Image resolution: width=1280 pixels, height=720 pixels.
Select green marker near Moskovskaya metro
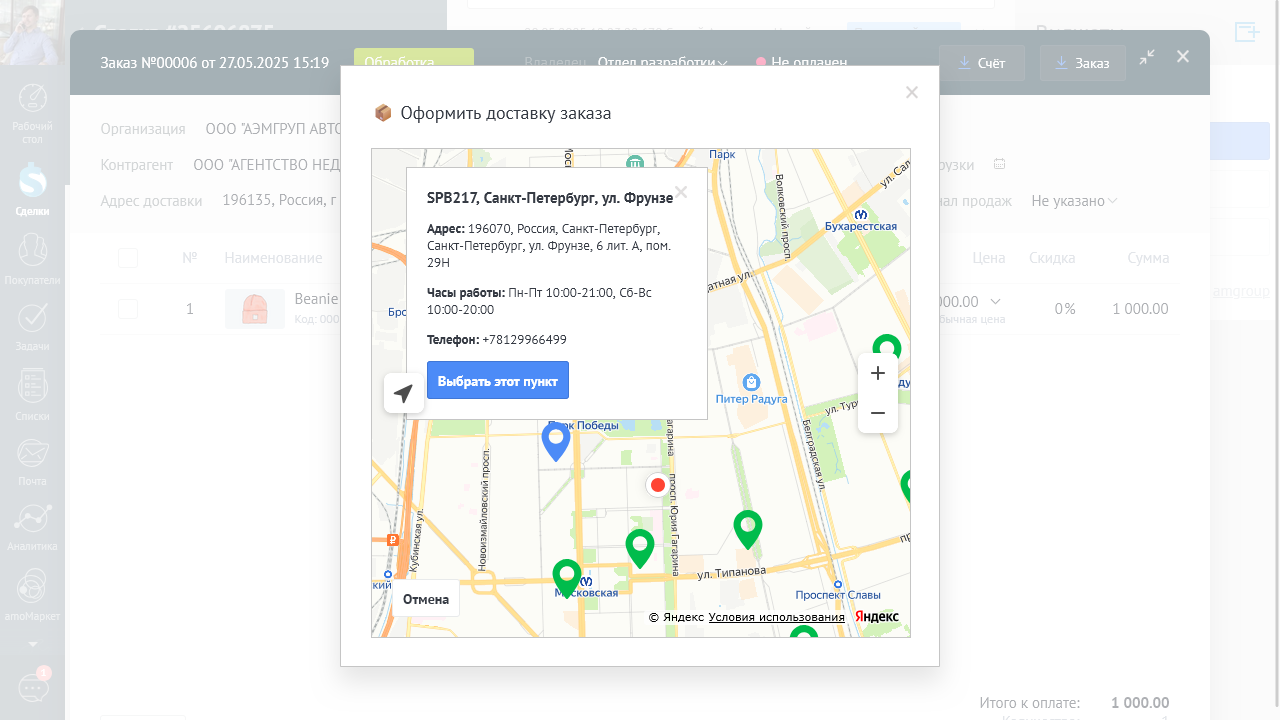coord(567,578)
